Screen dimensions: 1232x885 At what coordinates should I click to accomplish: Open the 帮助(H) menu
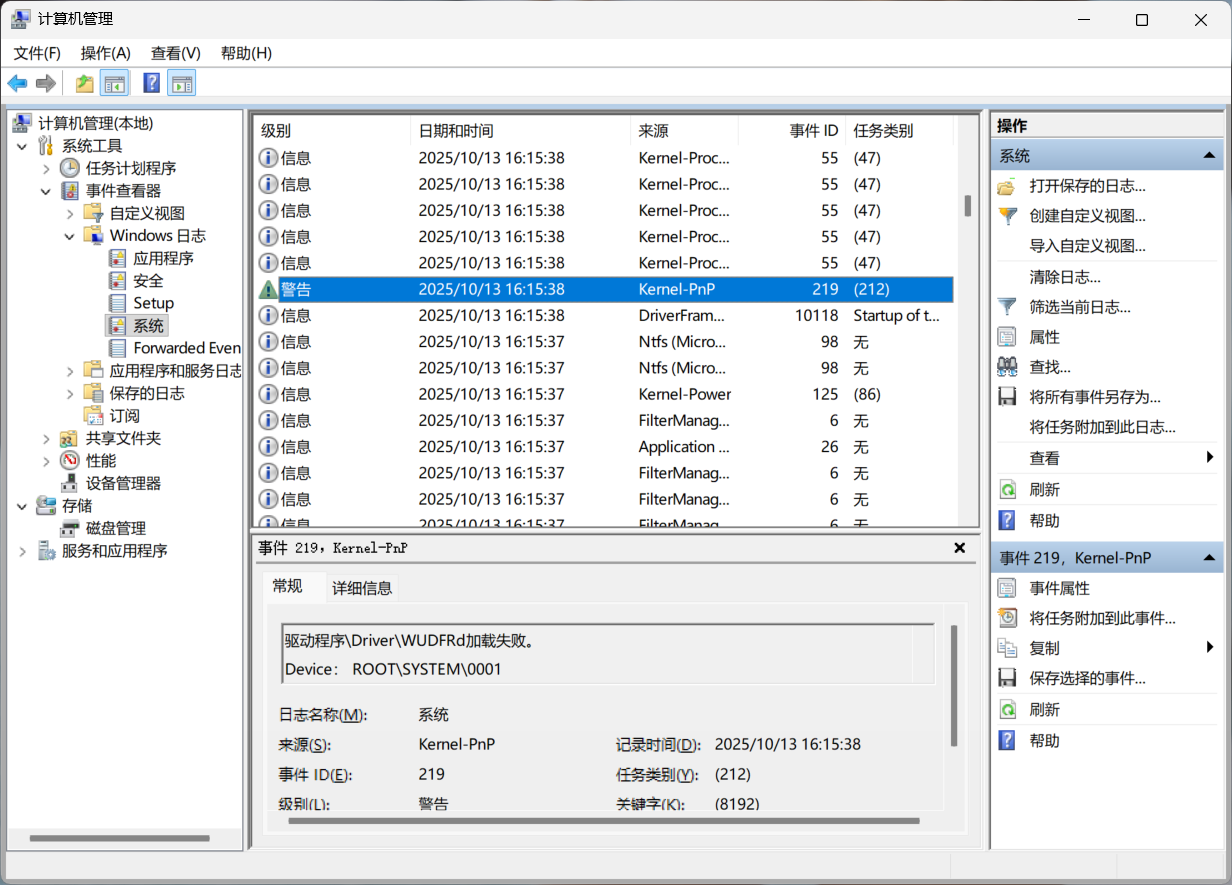tap(246, 53)
